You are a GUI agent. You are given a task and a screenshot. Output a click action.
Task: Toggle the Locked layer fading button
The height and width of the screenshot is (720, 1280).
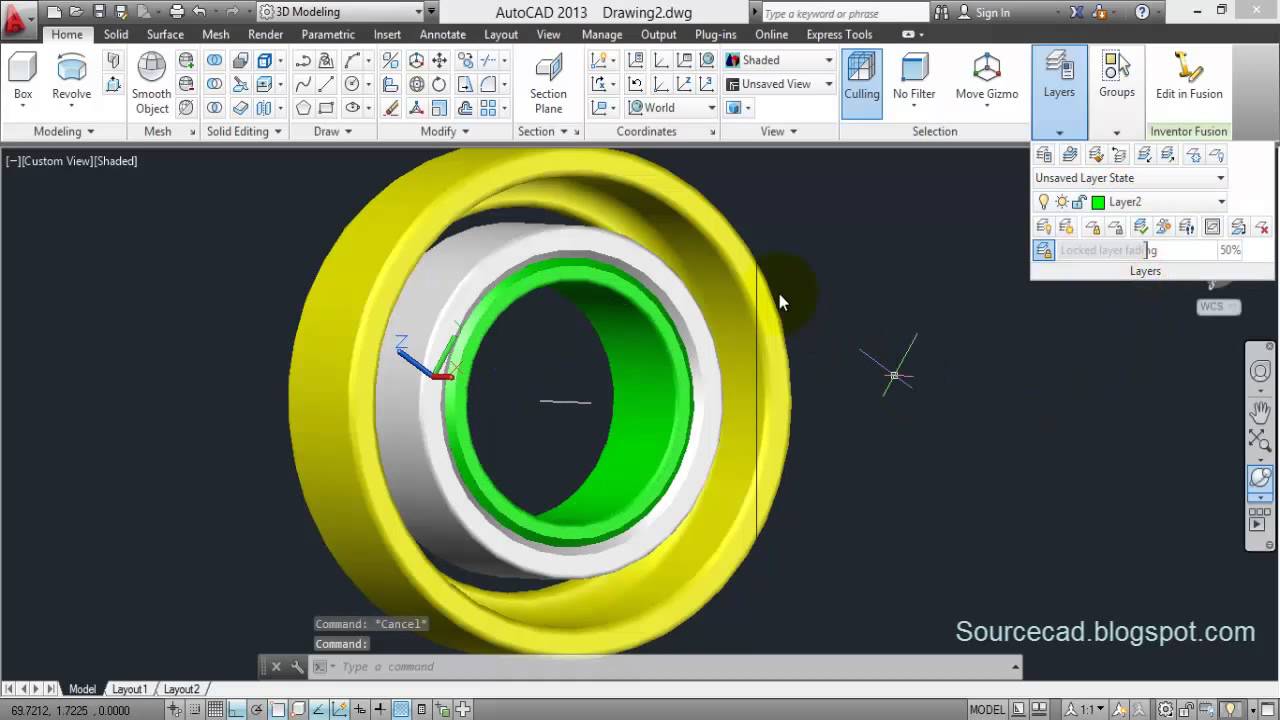click(1044, 251)
